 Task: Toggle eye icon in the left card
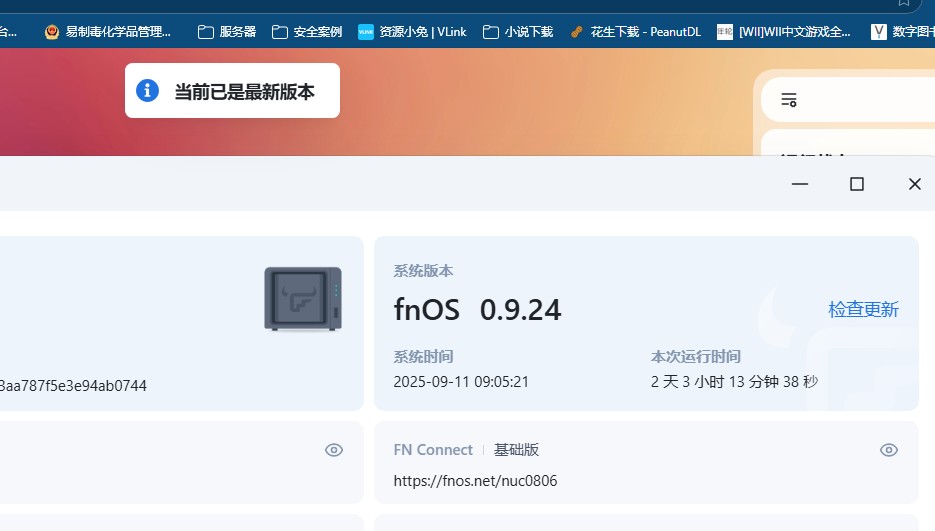coord(334,450)
